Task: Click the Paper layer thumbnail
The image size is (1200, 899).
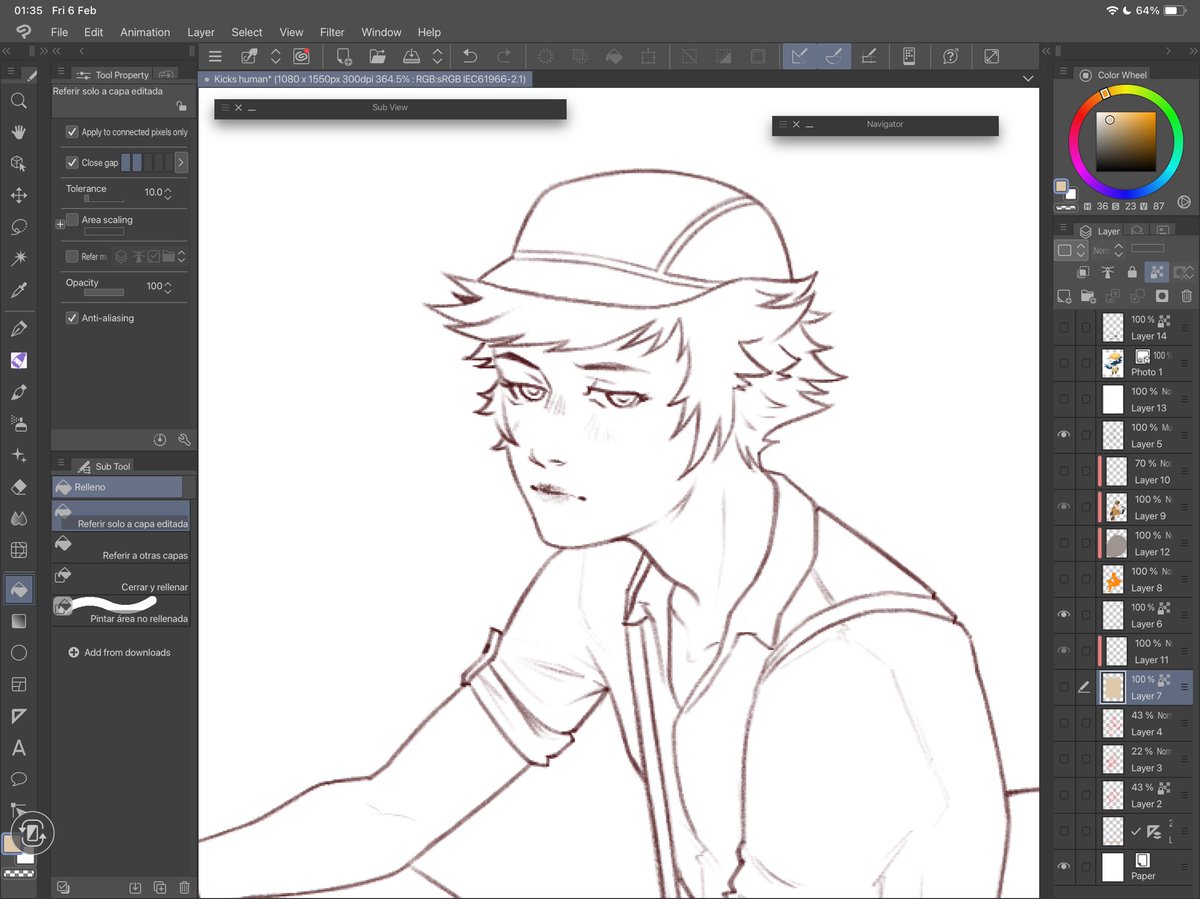Action: pos(1112,866)
